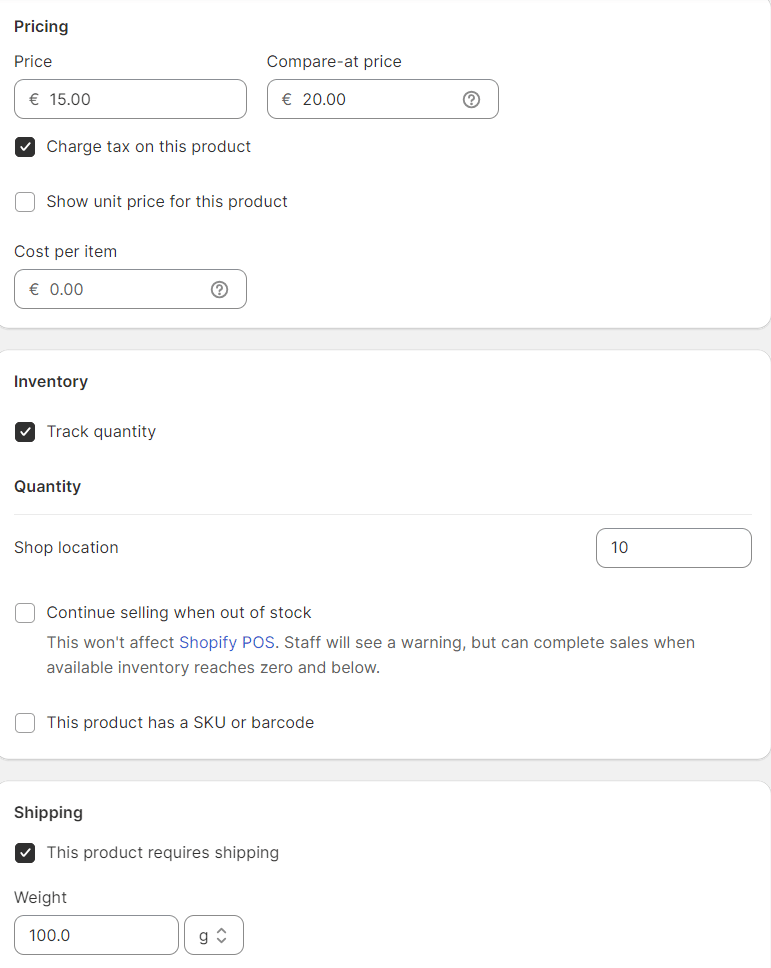Click the euro symbol in Compare-at price field

tap(286, 99)
